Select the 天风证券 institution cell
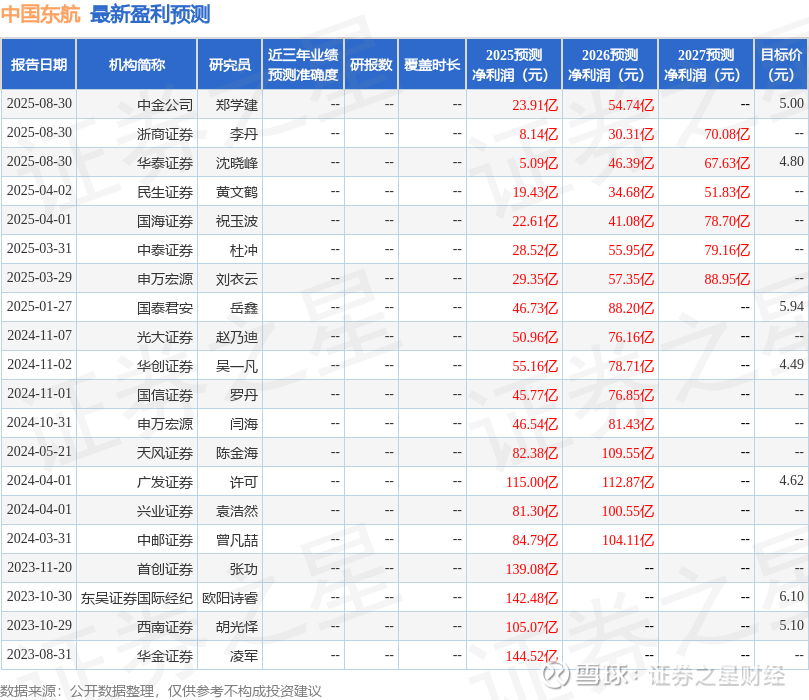The width and height of the screenshot is (809, 700). [137, 452]
